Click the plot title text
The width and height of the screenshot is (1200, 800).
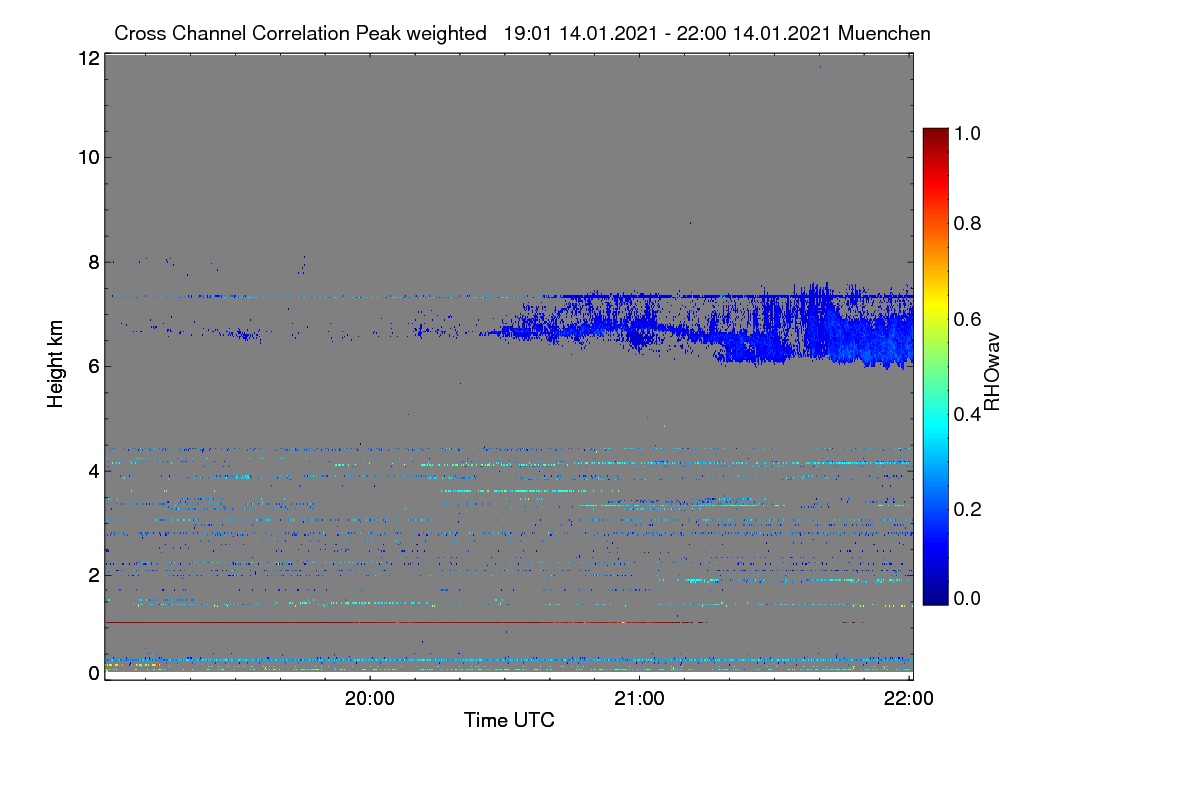(x=522, y=33)
